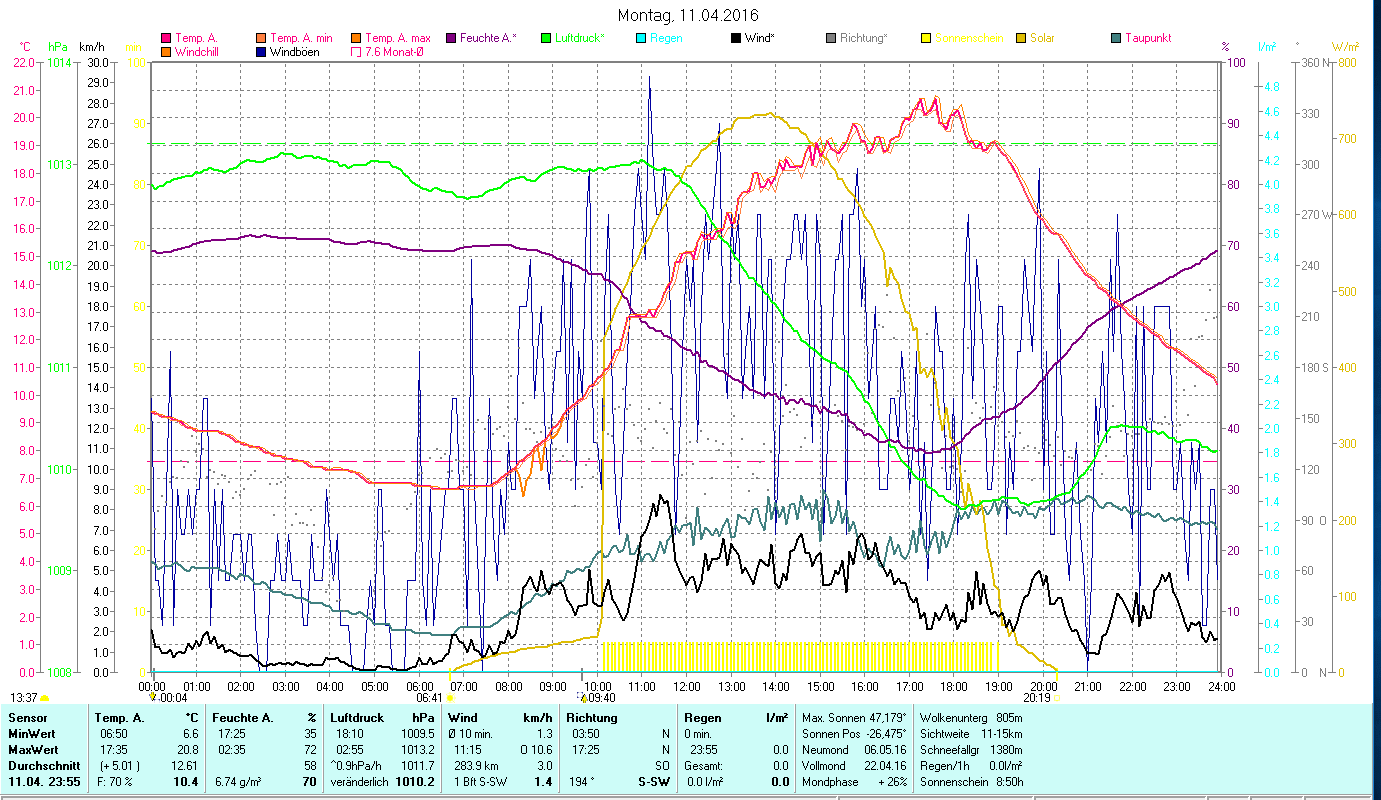
Task: Click the green Luftdruck legend square
Action: click(x=545, y=38)
